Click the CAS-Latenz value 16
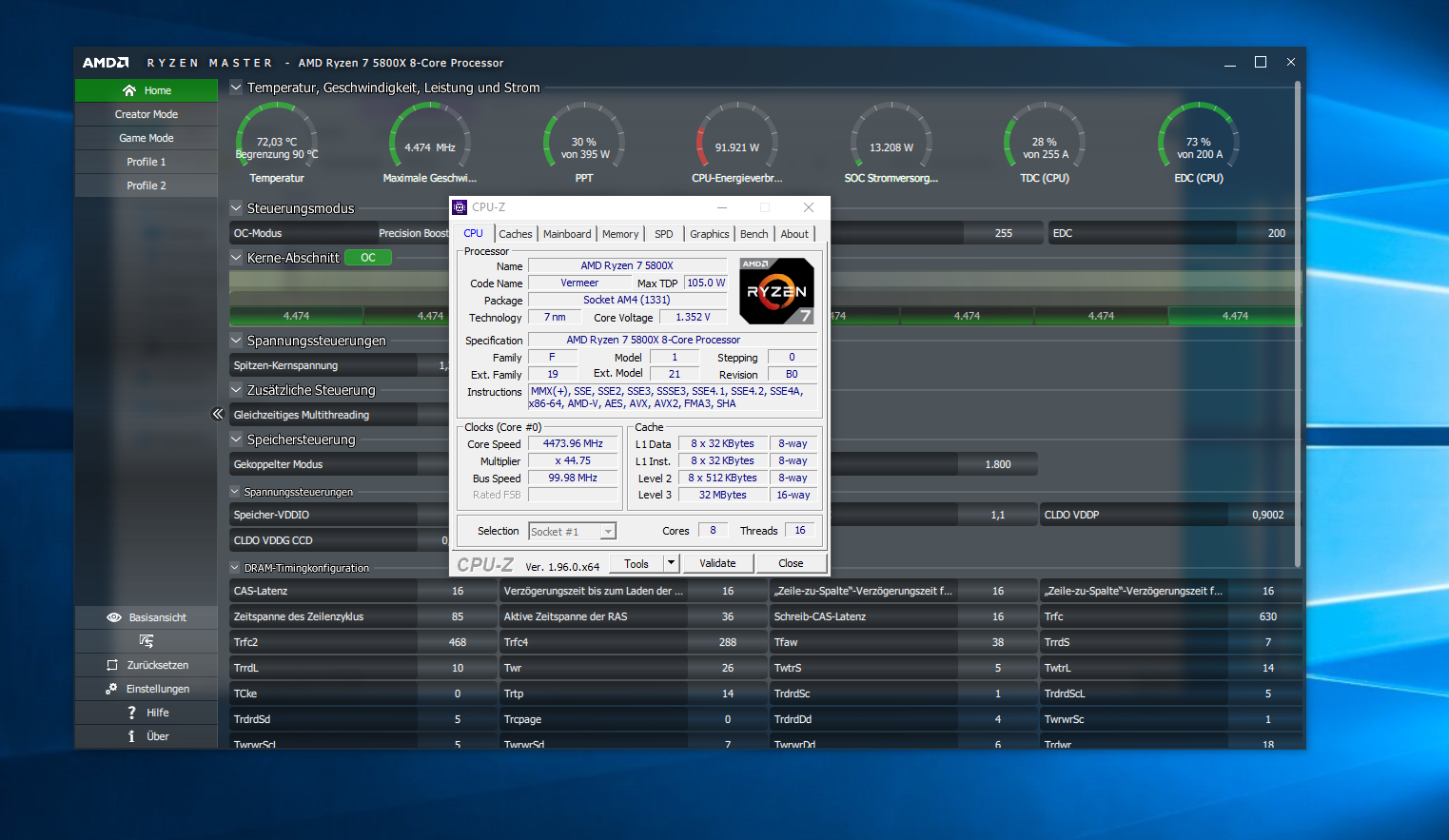 pos(458,591)
